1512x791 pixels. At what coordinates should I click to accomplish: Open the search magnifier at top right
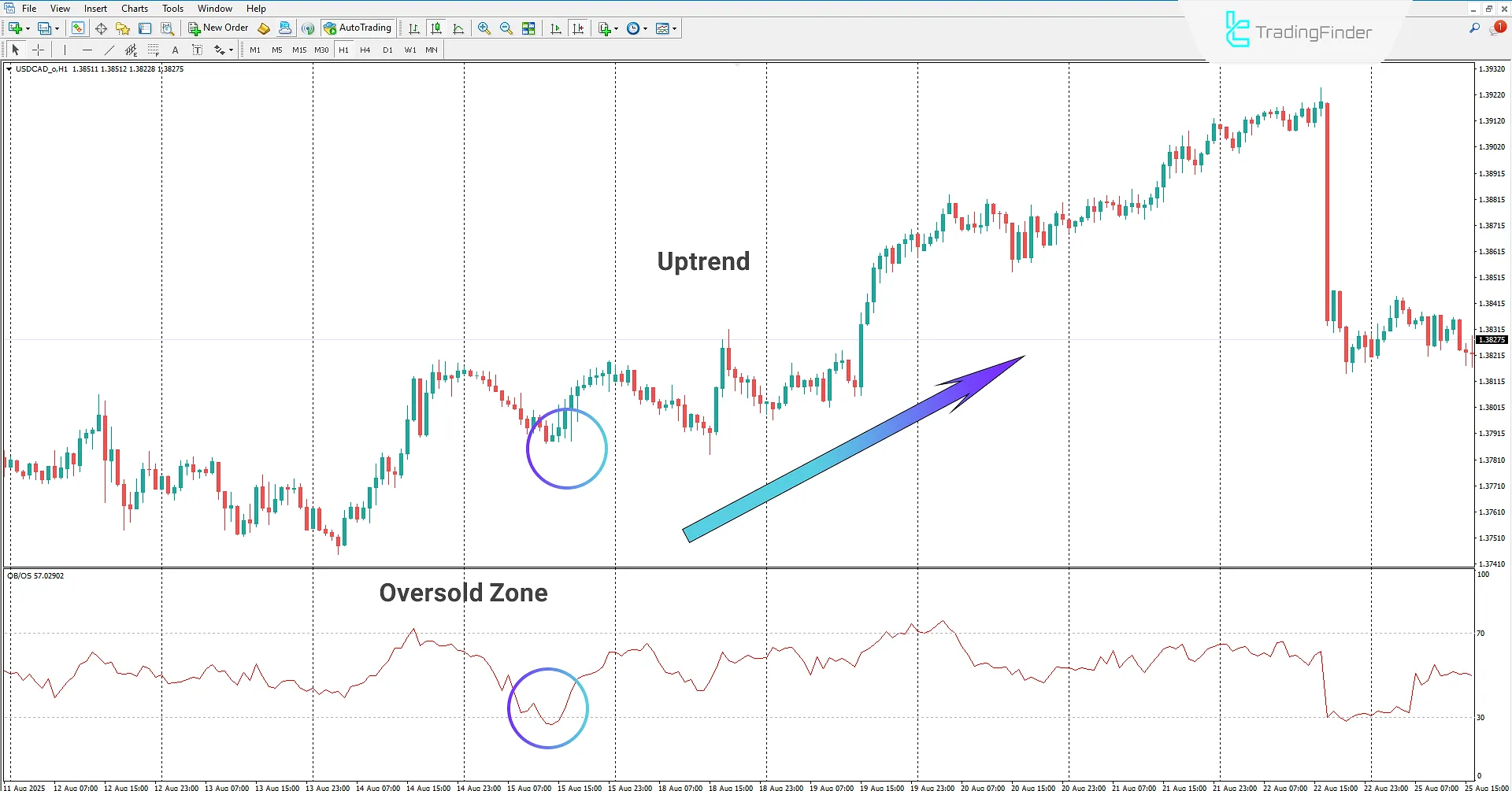point(1474,28)
